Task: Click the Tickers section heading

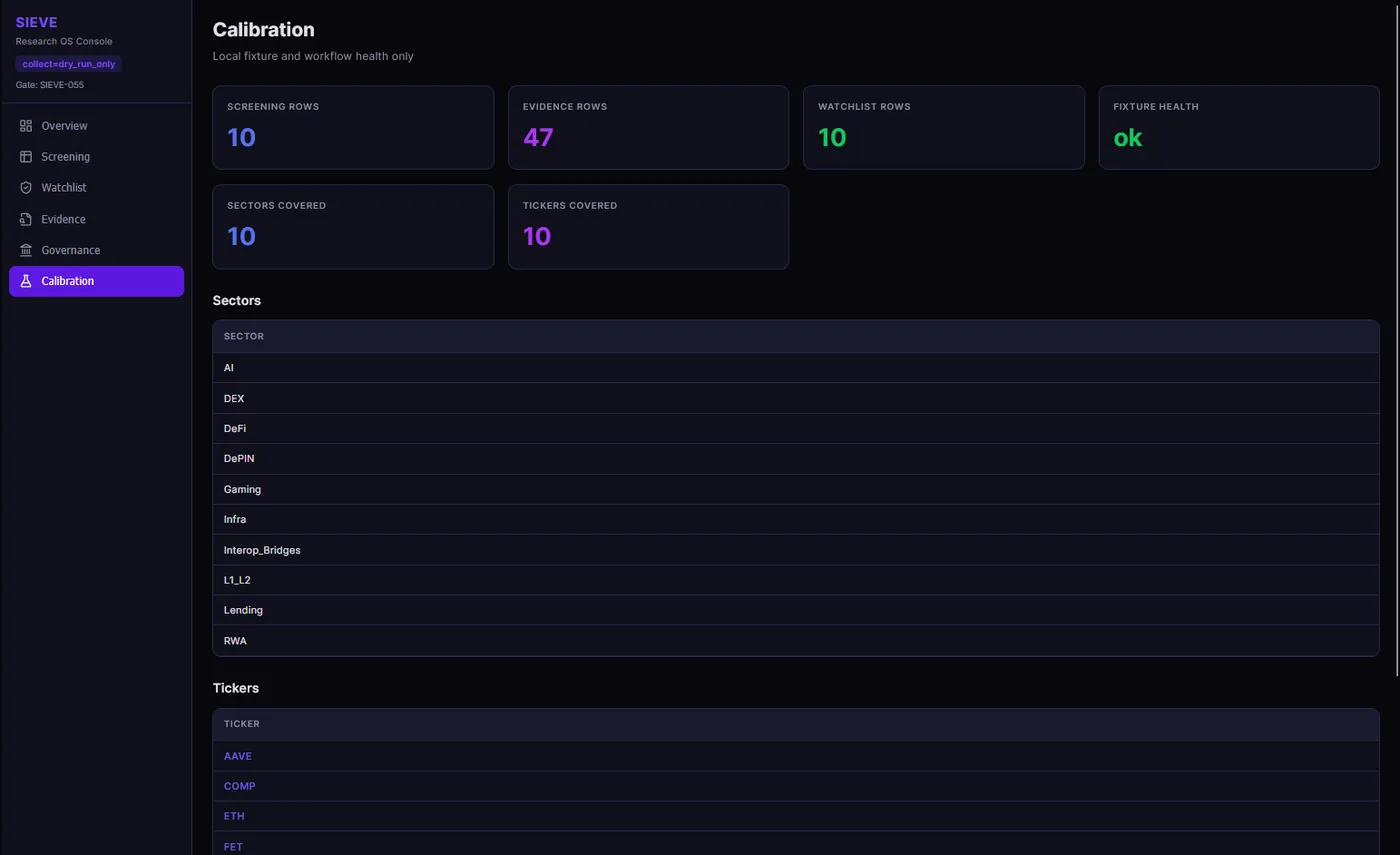Action: pos(236,688)
